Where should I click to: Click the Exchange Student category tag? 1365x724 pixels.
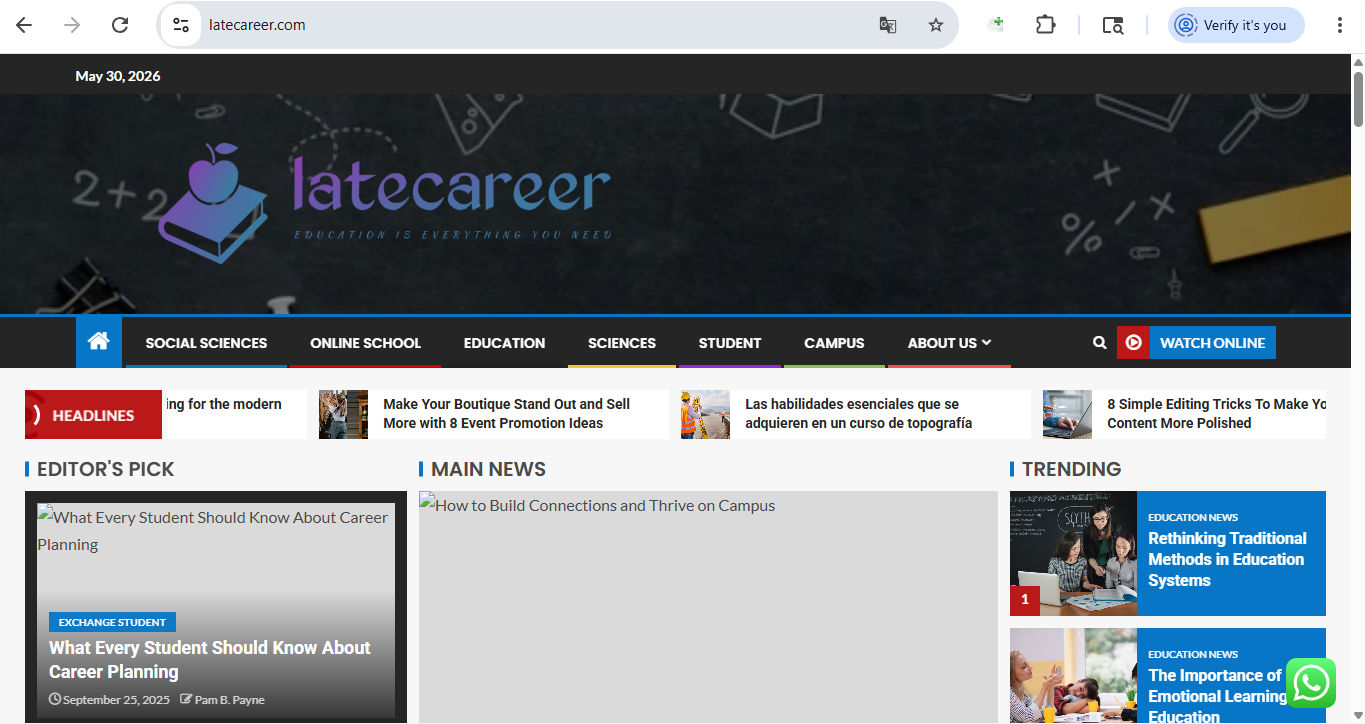[112, 622]
